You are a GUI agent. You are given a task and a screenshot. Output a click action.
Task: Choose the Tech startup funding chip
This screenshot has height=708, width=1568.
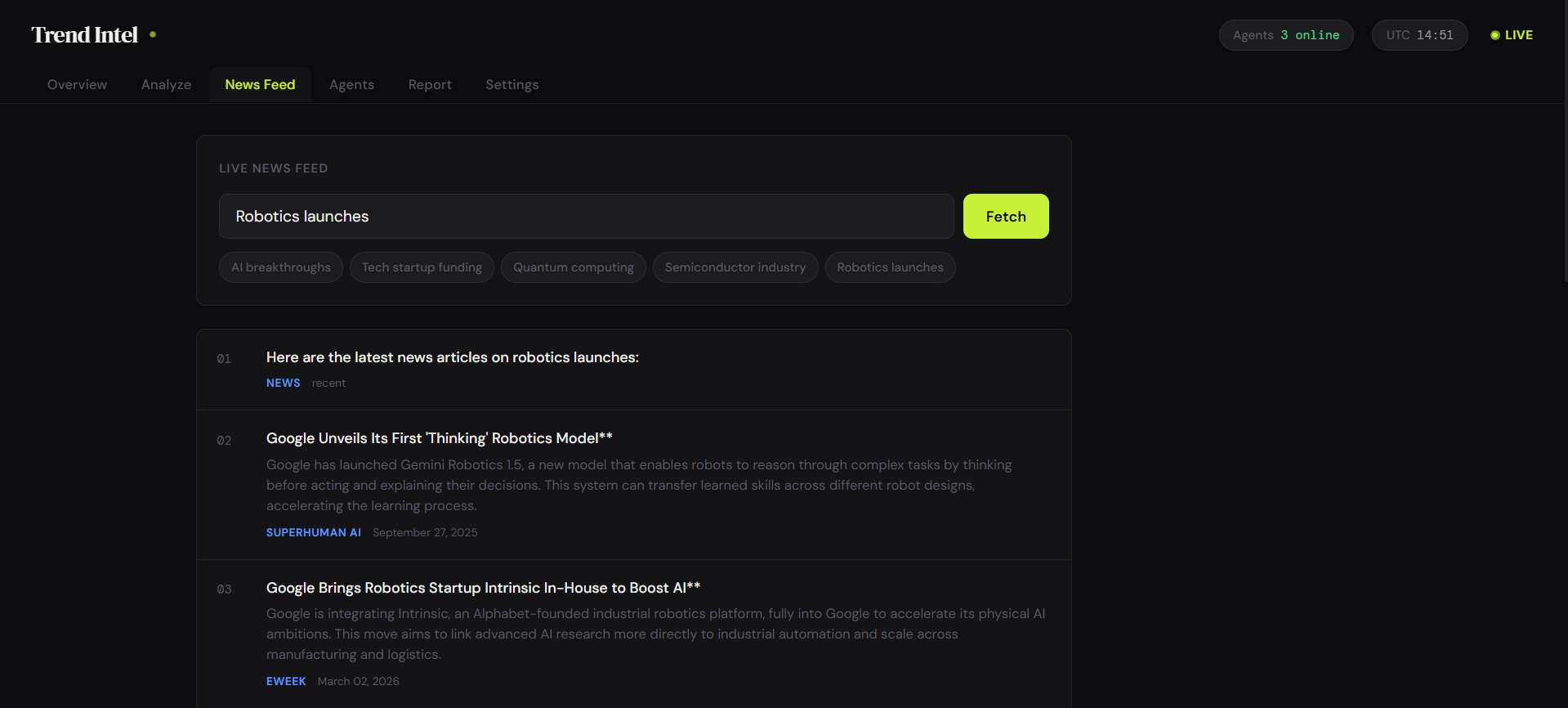click(422, 267)
